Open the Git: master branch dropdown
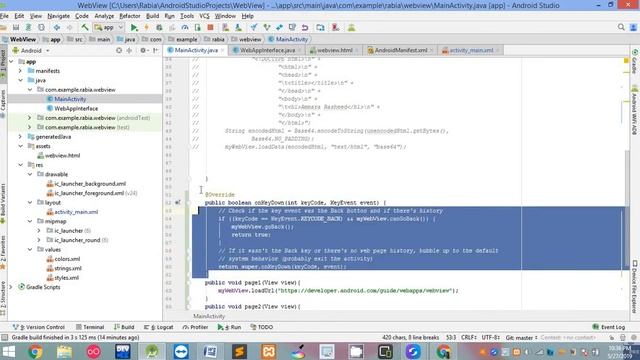The image size is (640, 360). coord(521,338)
